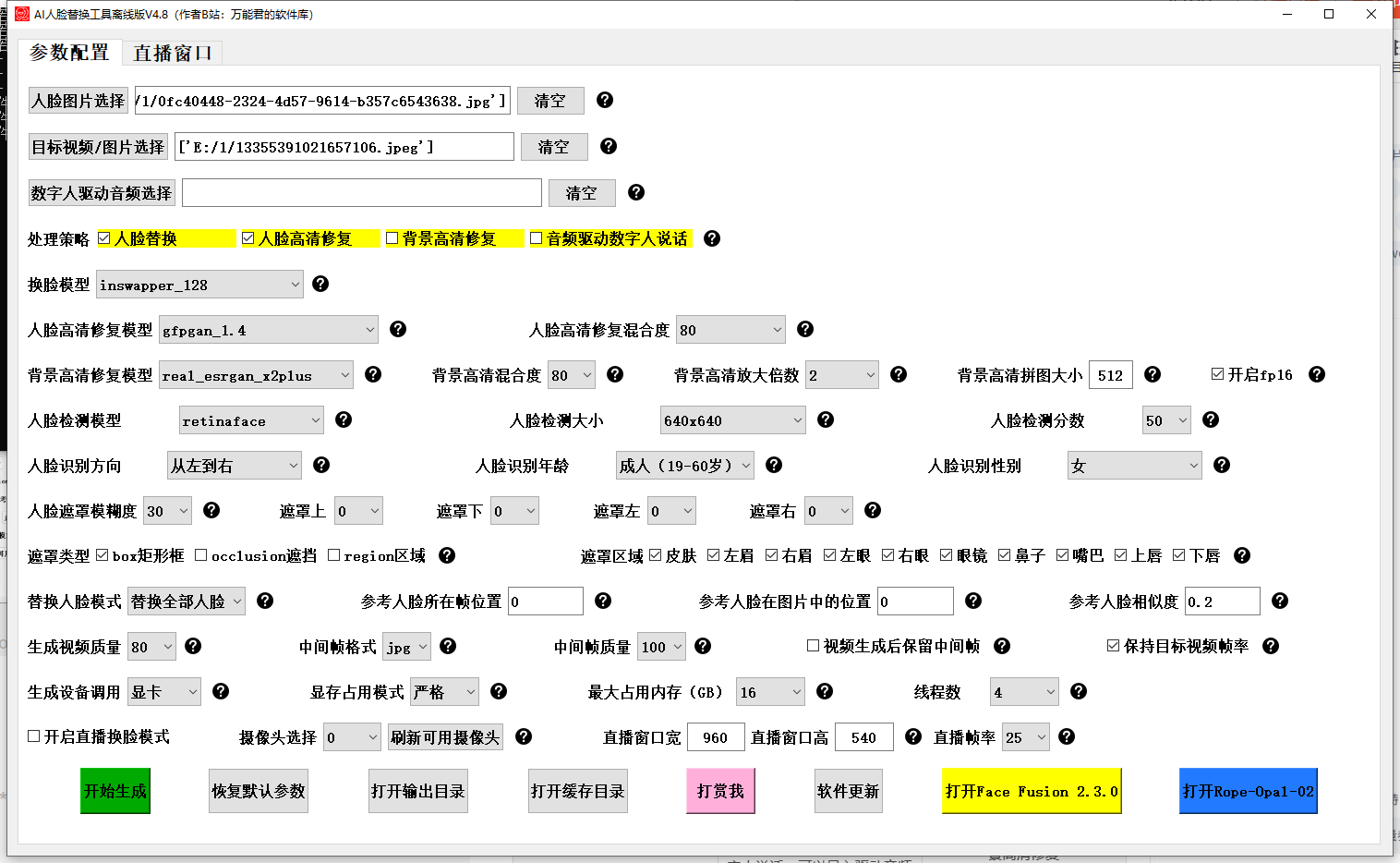This screenshot has width=1400, height=863.
Task: Click 数字人驱动音频选择 path input field
Action: tap(362, 193)
